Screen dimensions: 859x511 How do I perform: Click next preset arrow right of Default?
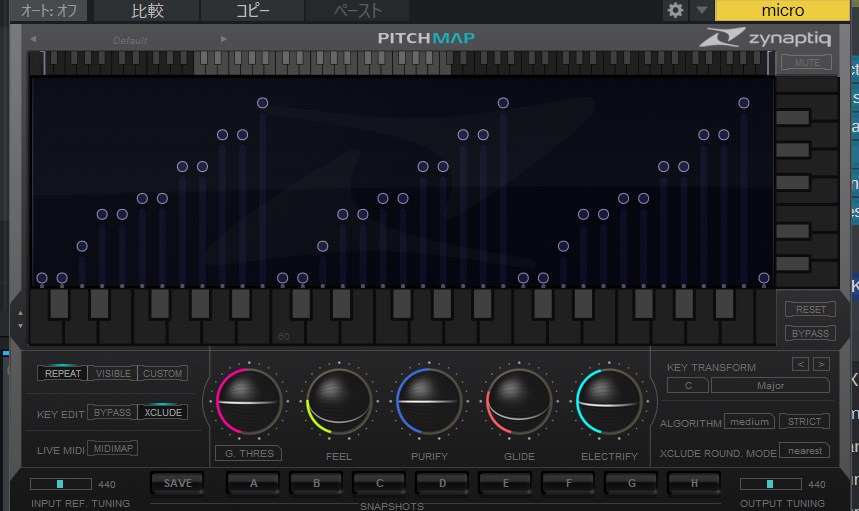[x=223, y=40]
